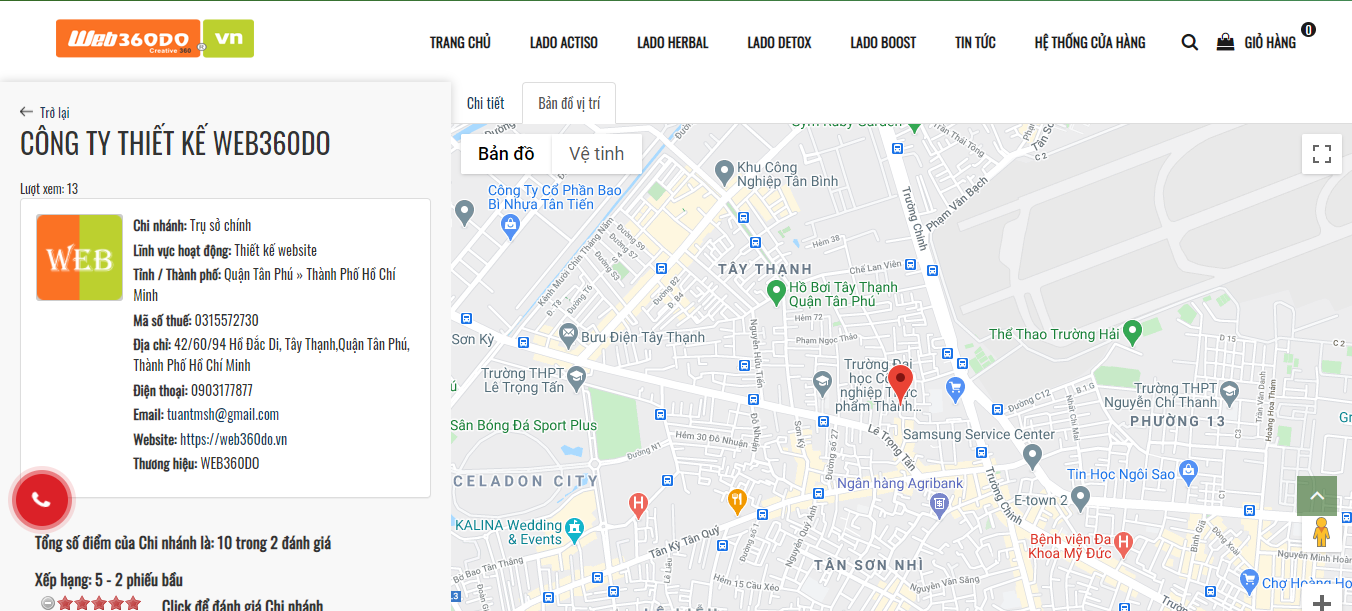
Task: Open the LADO ACTISO menu
Action: 564,42
